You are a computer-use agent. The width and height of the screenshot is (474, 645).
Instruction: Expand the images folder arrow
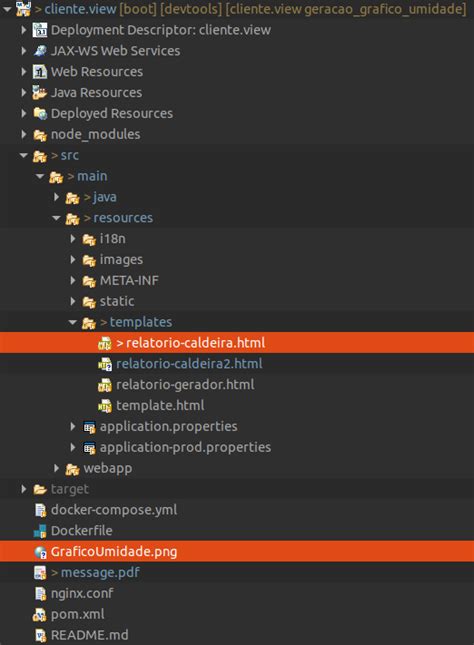(x=73, y=259)
